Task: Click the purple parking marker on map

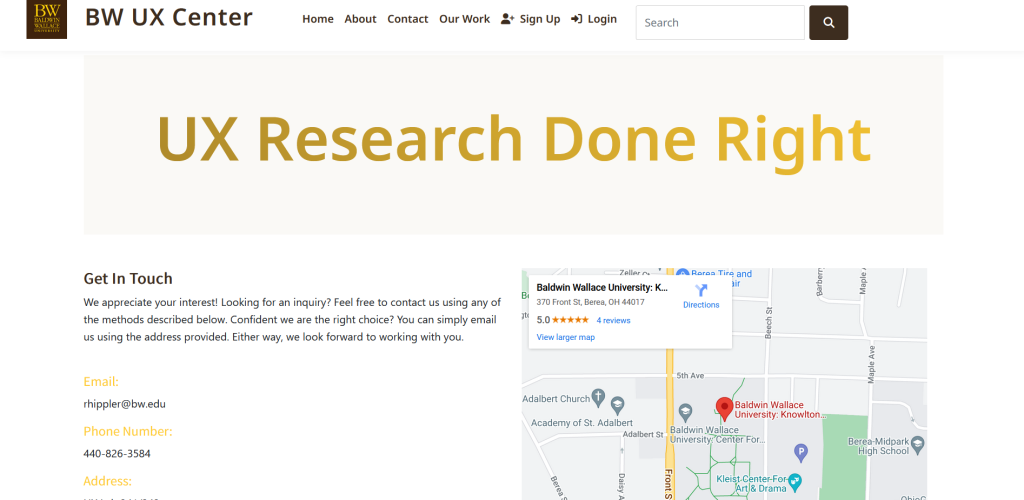Action: point(801,451)
